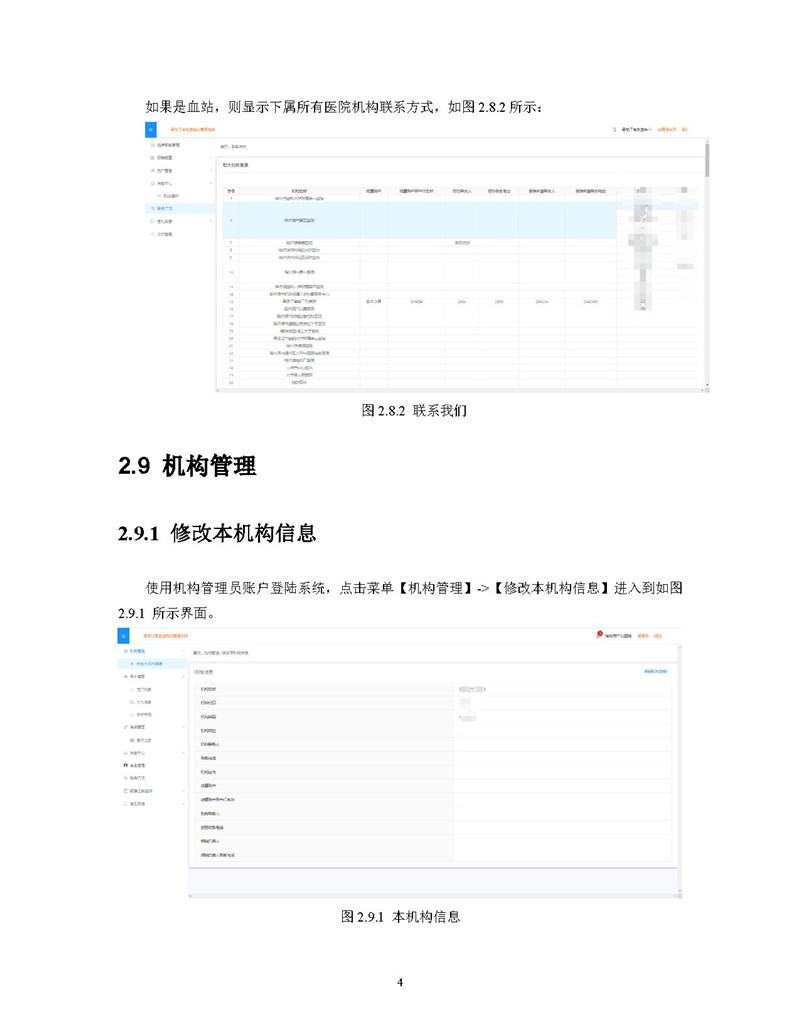The image size is (800, 1035).
Task: Click the blue edit link on institution info card
Action: click(656, 671)
